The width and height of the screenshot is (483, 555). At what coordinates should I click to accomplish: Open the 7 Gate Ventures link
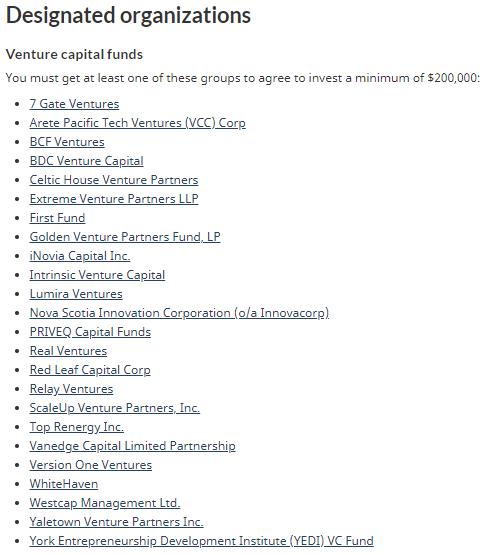(x=74, y=104)
